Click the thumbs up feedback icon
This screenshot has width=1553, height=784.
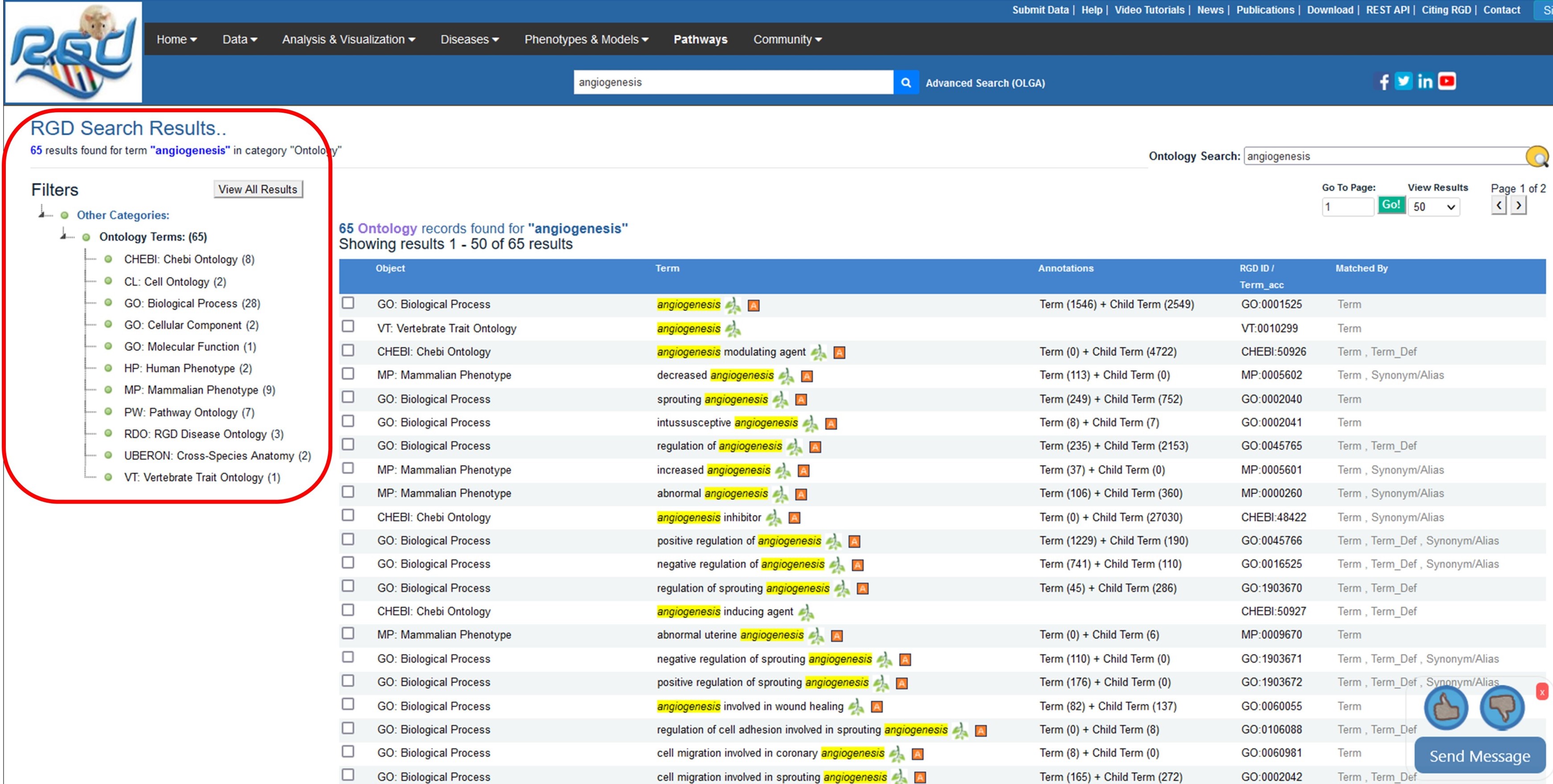point(1446,707)
